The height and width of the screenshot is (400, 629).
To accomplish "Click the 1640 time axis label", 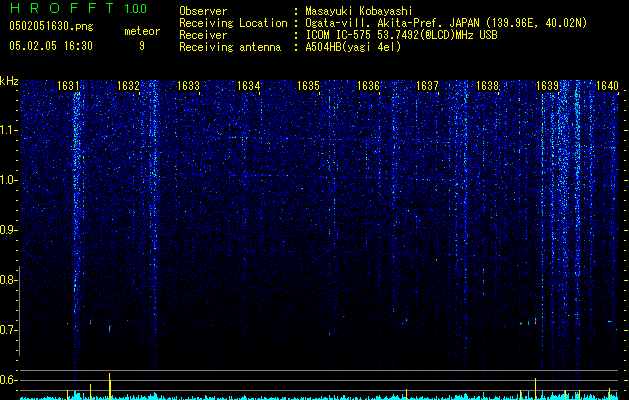I will point(607,85).
